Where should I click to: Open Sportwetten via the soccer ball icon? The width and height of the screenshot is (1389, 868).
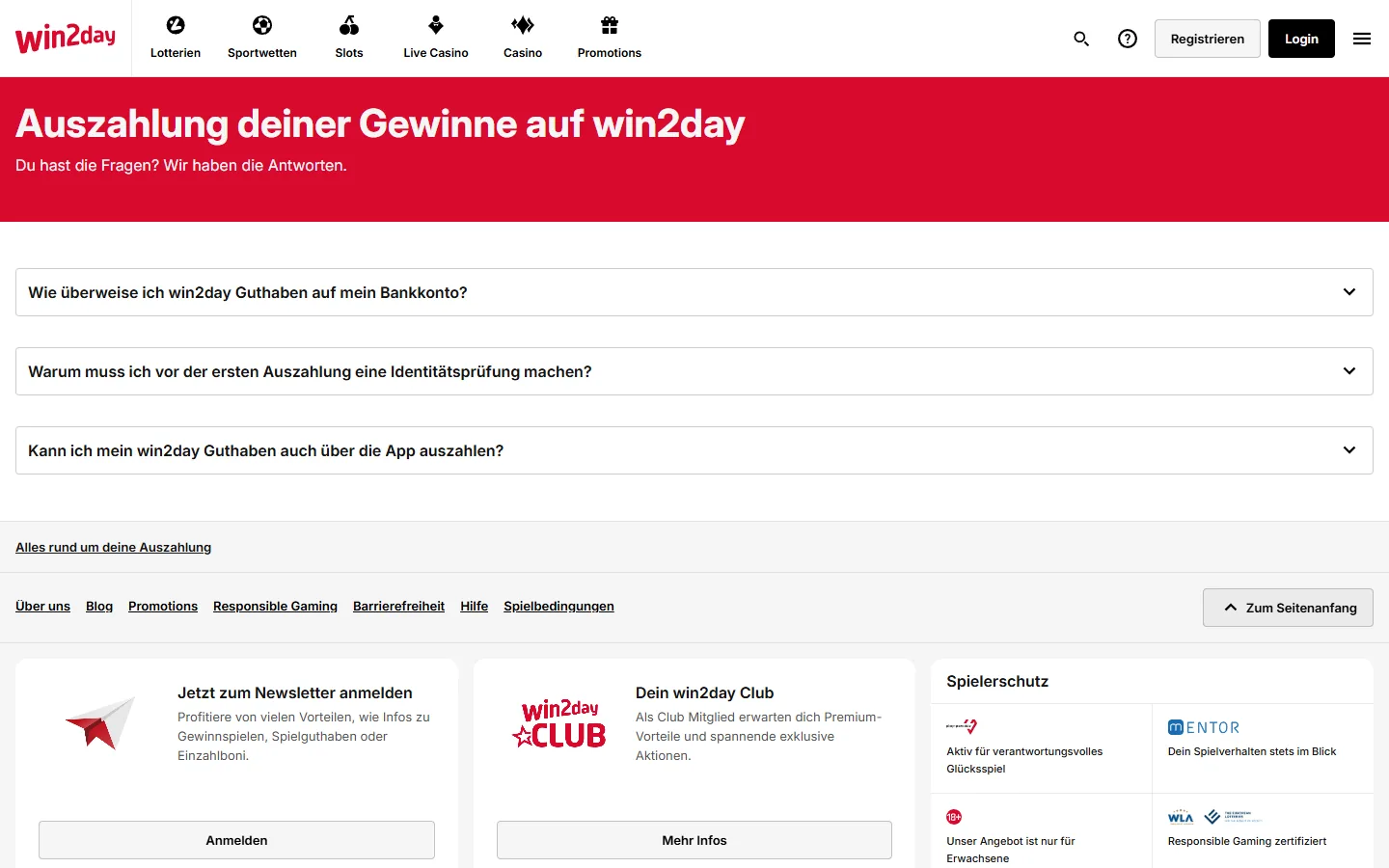point(262,25)
